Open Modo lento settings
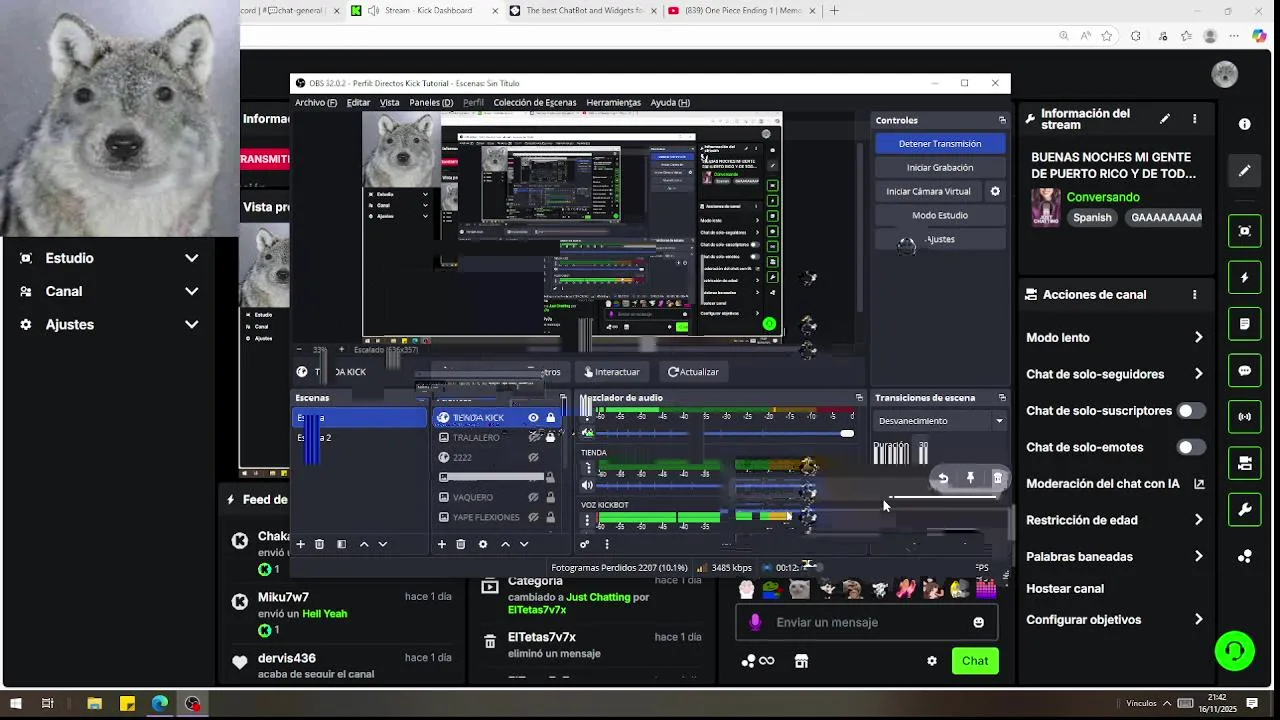Image resolution: width=1280 pixels, height=720 pixels. pos(1115,338)
